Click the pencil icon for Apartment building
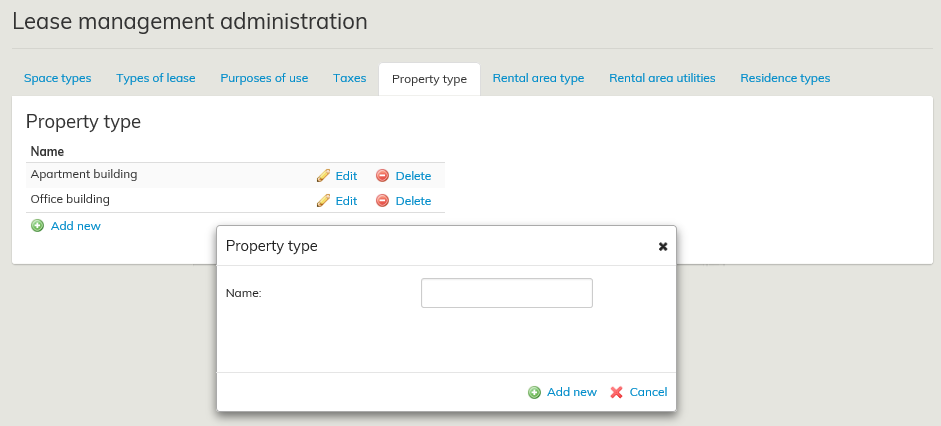941x426 pixels. click(x=323, y=176)
